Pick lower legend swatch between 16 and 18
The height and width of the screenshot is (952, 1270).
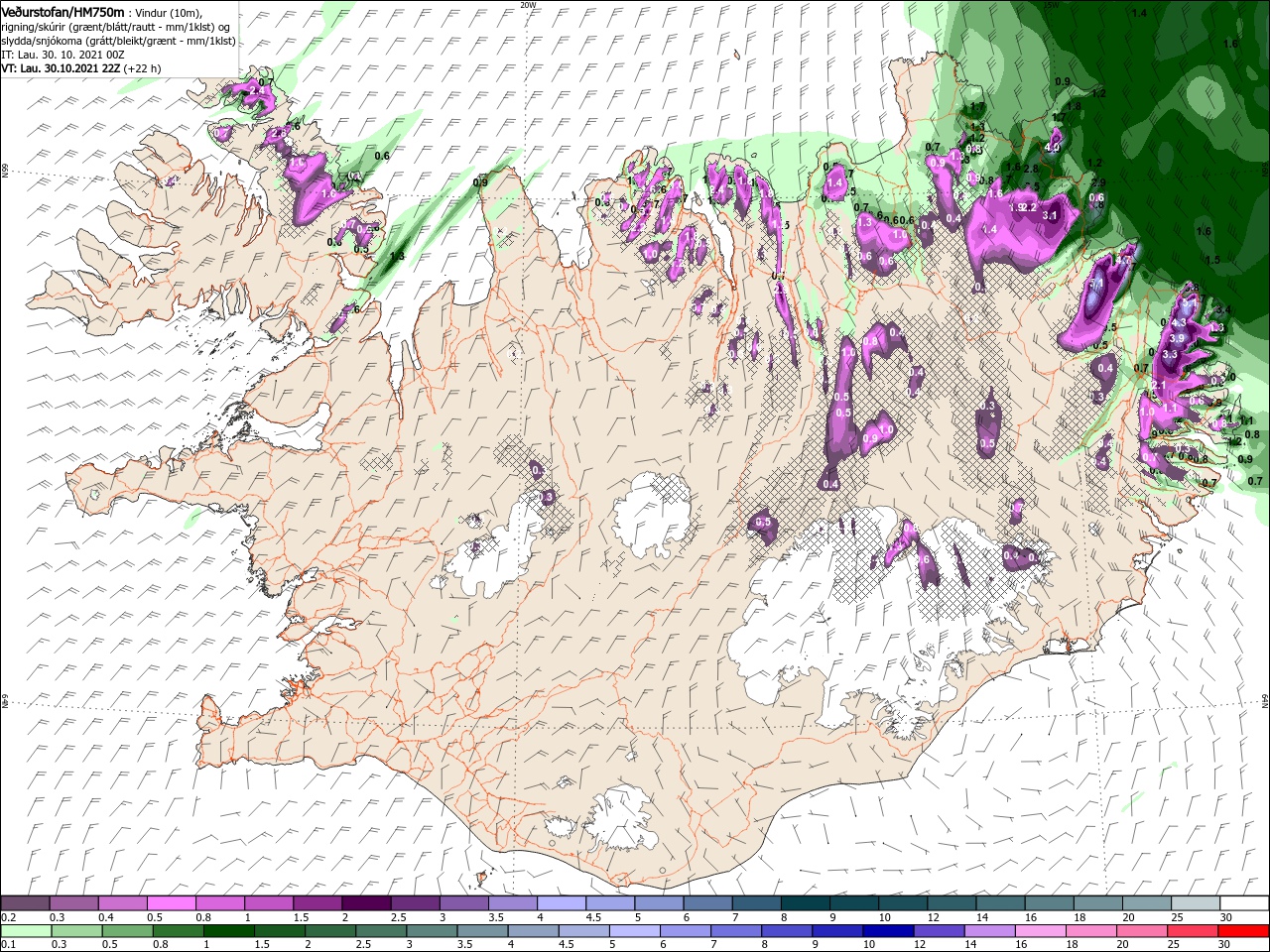(x=1041, y=931)
